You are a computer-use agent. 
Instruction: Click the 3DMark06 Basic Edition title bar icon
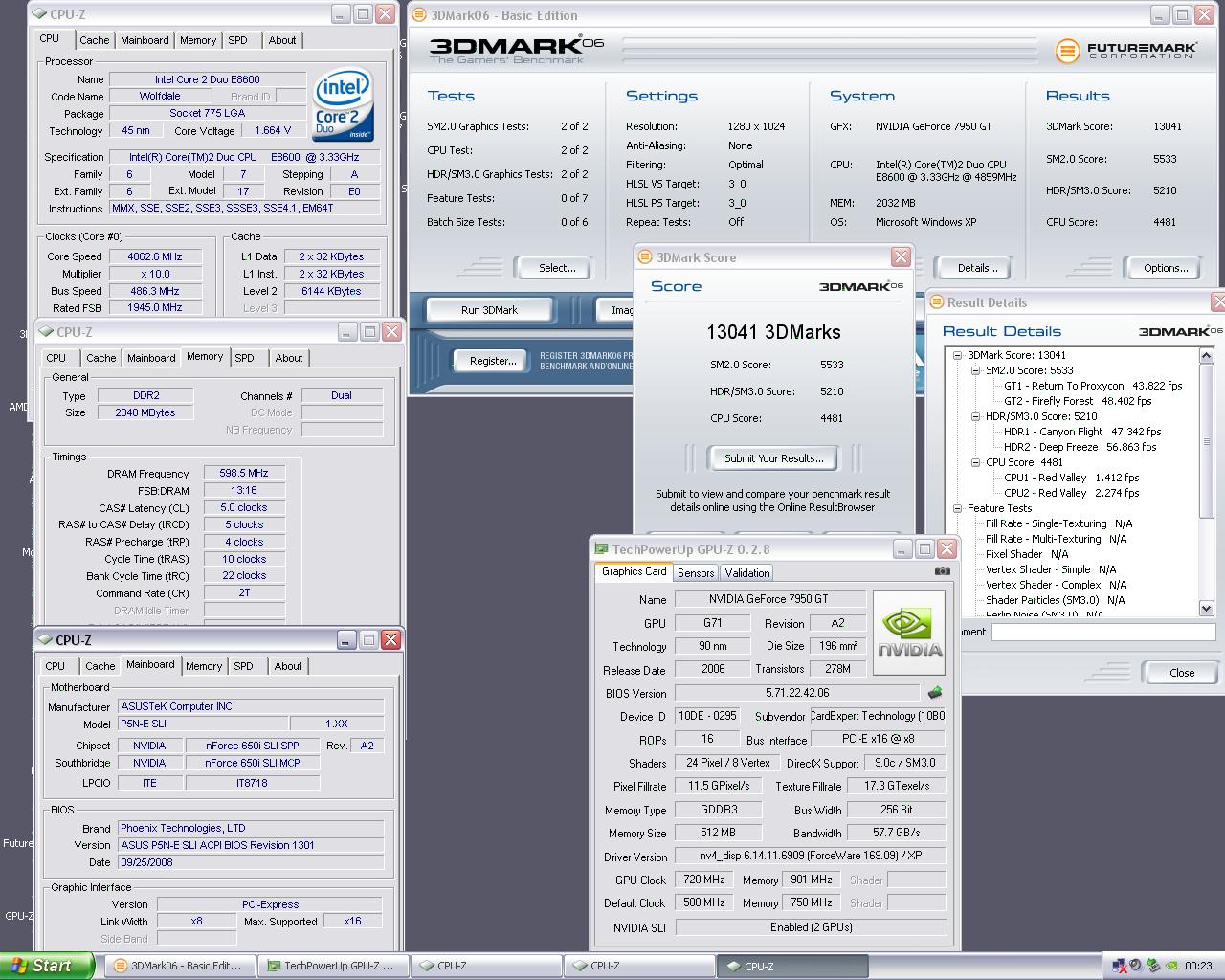(x=419, y=15)
